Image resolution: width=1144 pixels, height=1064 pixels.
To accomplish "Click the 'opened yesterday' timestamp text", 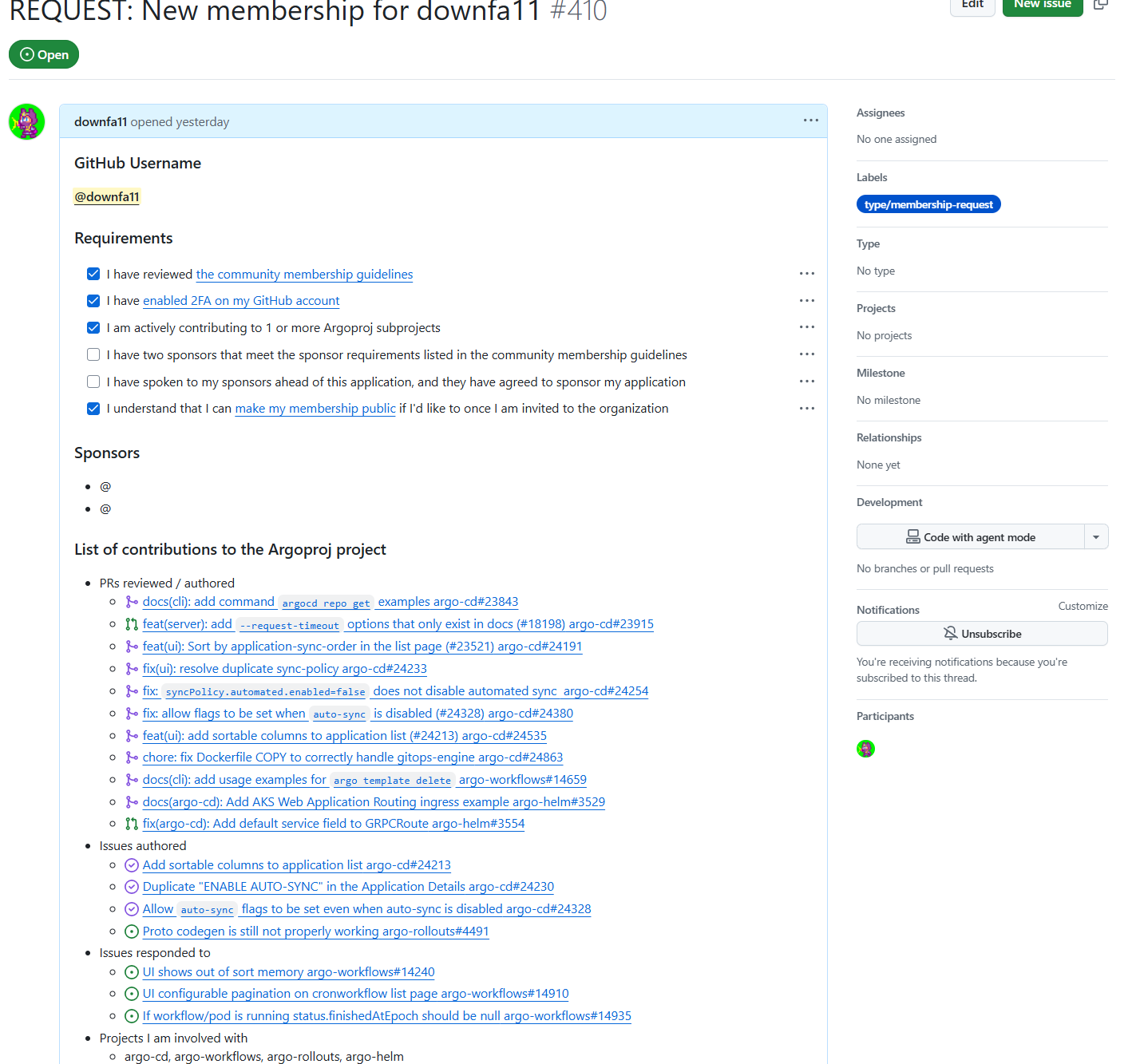I will point(180,121).
